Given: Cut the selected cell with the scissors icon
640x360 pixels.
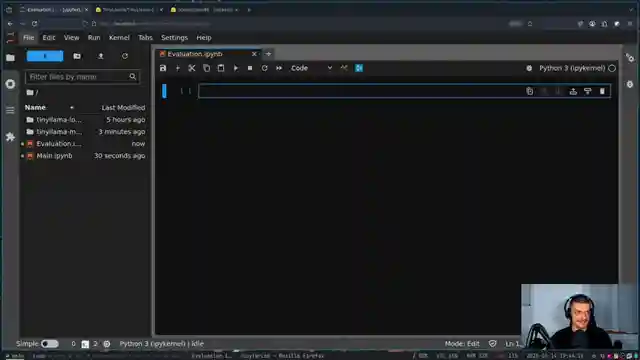Looking at the screenshot, I should [192, 68].
